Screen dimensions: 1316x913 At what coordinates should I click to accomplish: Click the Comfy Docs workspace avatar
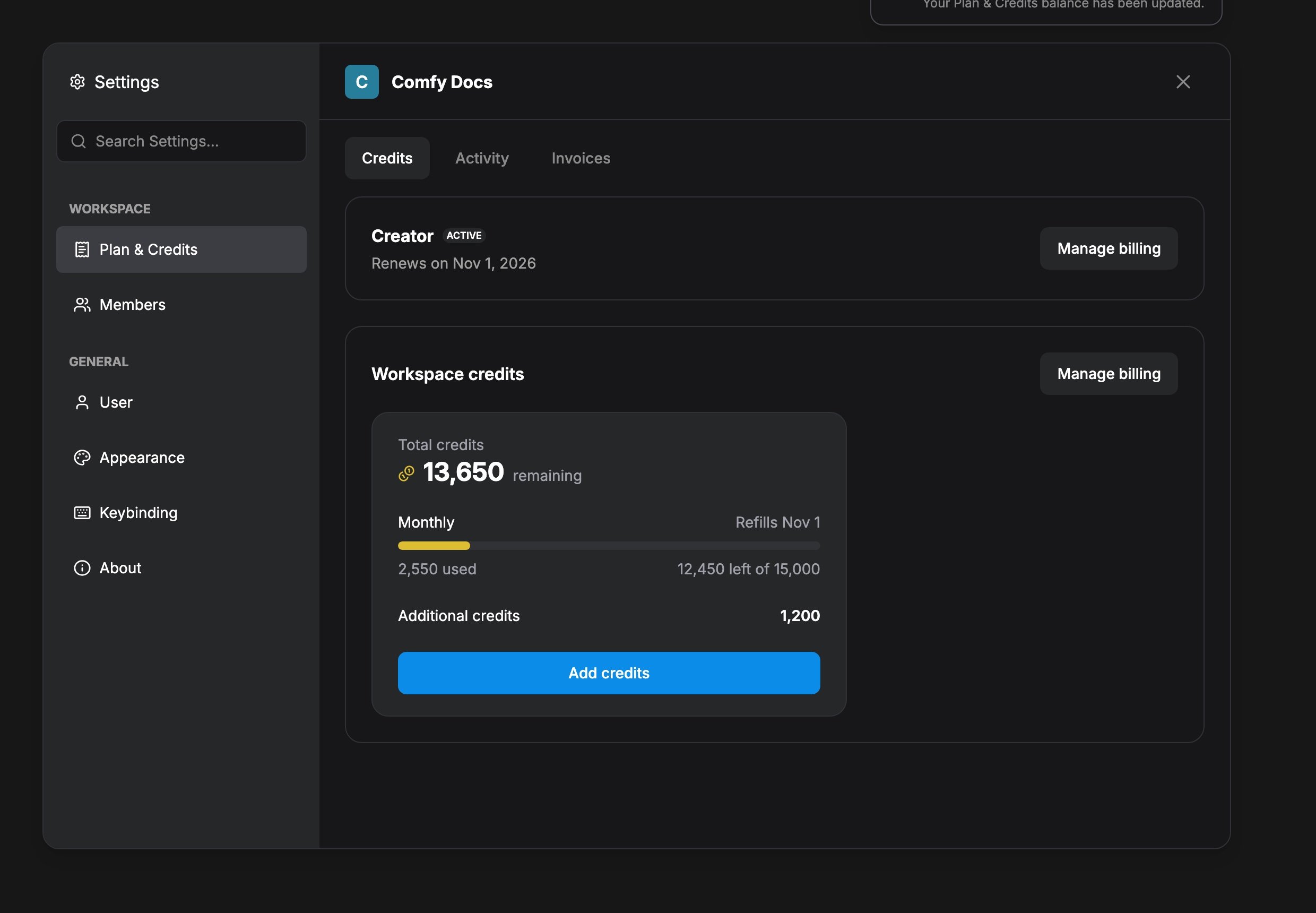[x=361, y=82]
